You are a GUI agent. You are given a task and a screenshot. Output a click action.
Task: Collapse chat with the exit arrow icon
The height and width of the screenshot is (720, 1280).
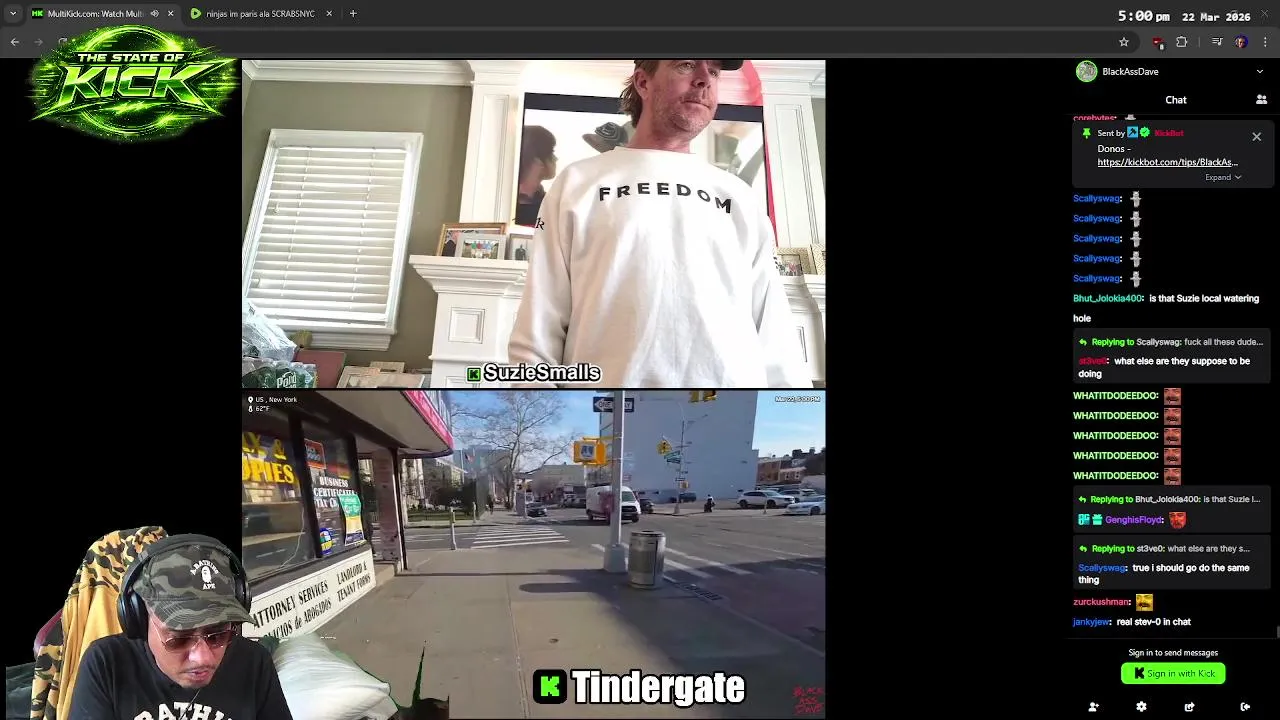click(x=1245, y=707)
